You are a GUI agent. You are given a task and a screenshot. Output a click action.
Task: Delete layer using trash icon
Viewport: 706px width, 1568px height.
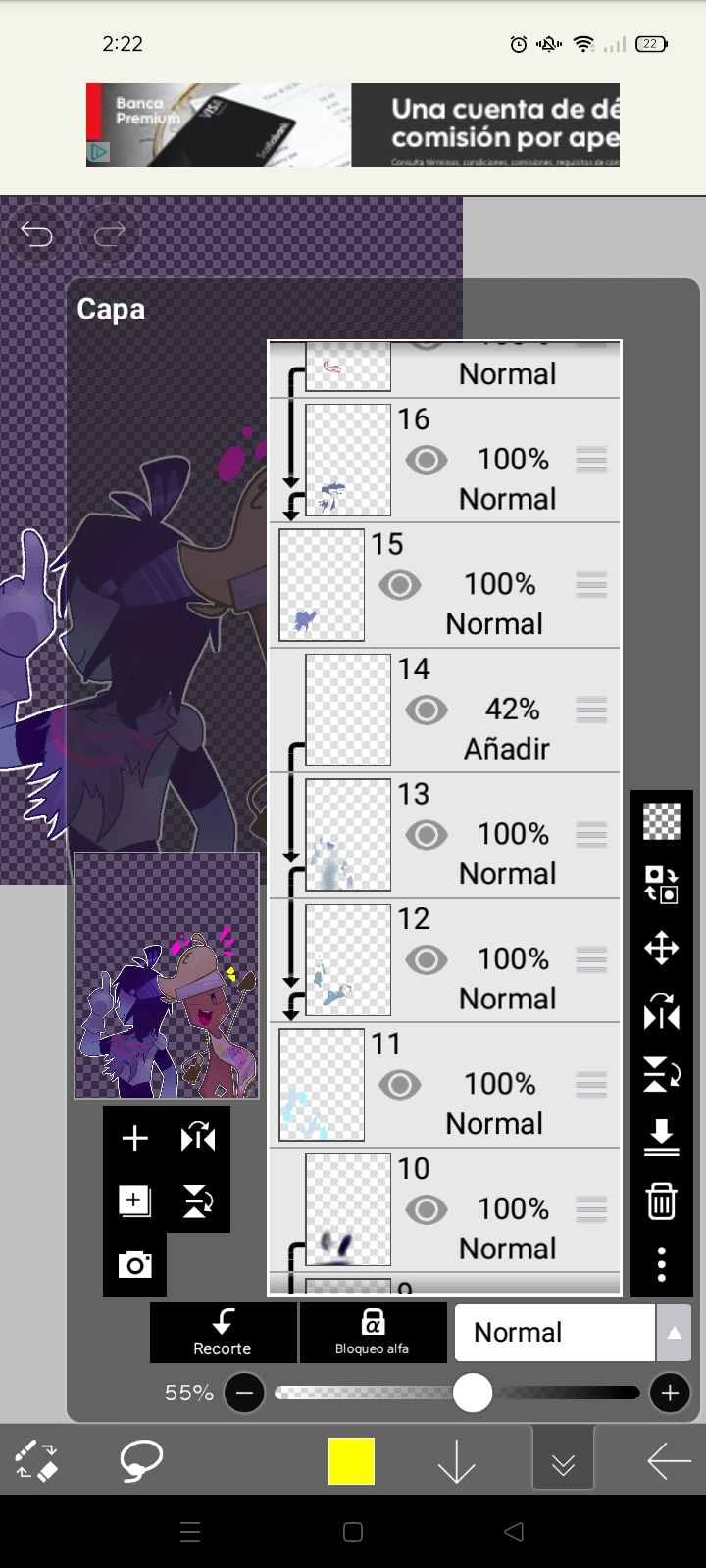coord(662,1200)
